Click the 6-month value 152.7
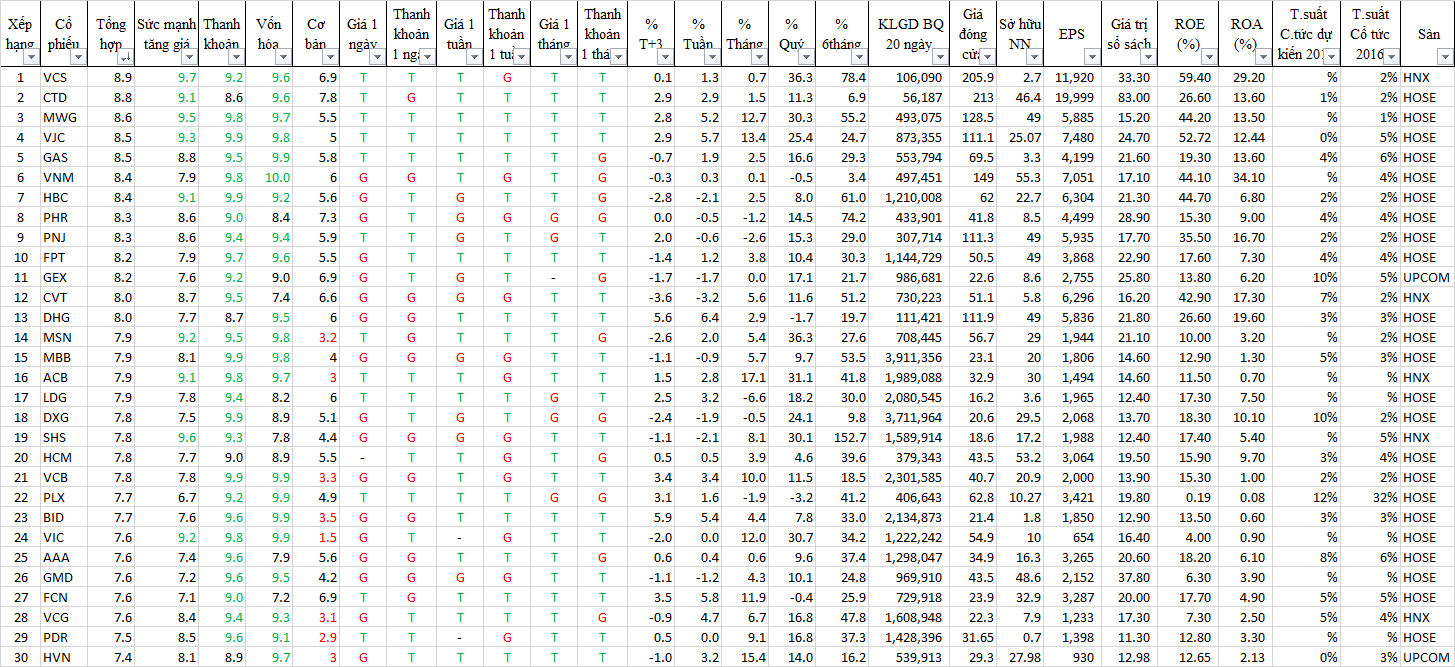This screenshot has width=1455, height=667. 849,437
